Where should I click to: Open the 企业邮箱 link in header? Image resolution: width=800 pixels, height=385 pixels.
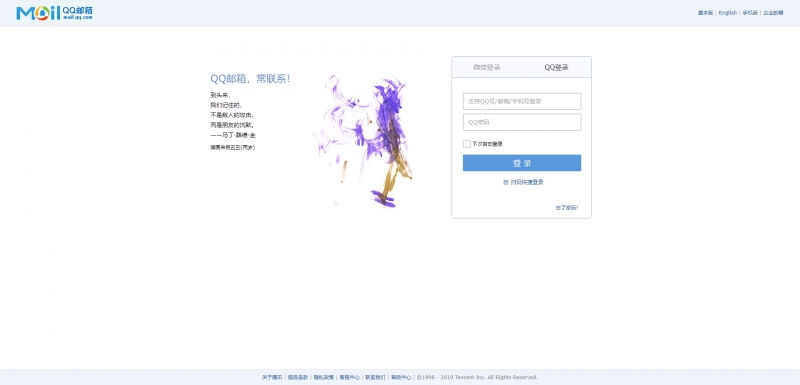tap(773, 13)
